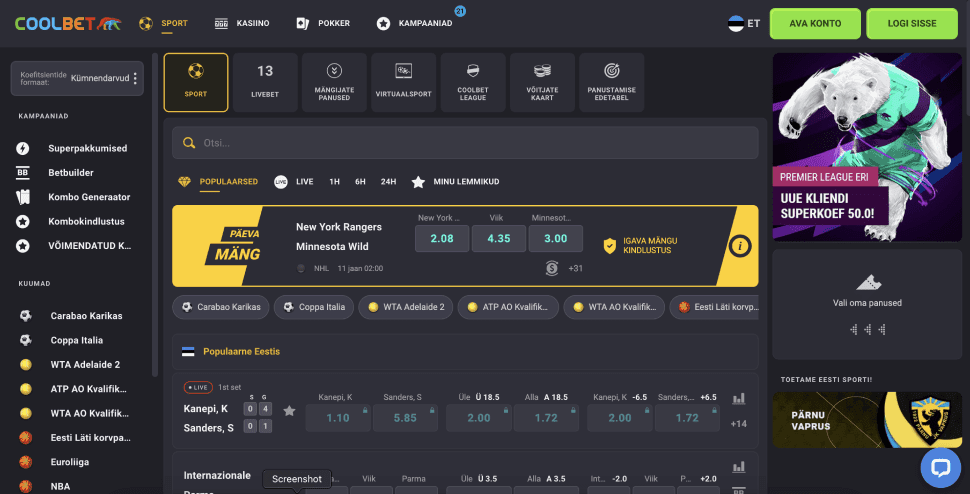Viewport: 970px width, 494px height.
Task: Bet Alla 18.5 at 1.72
Action: 546,418
